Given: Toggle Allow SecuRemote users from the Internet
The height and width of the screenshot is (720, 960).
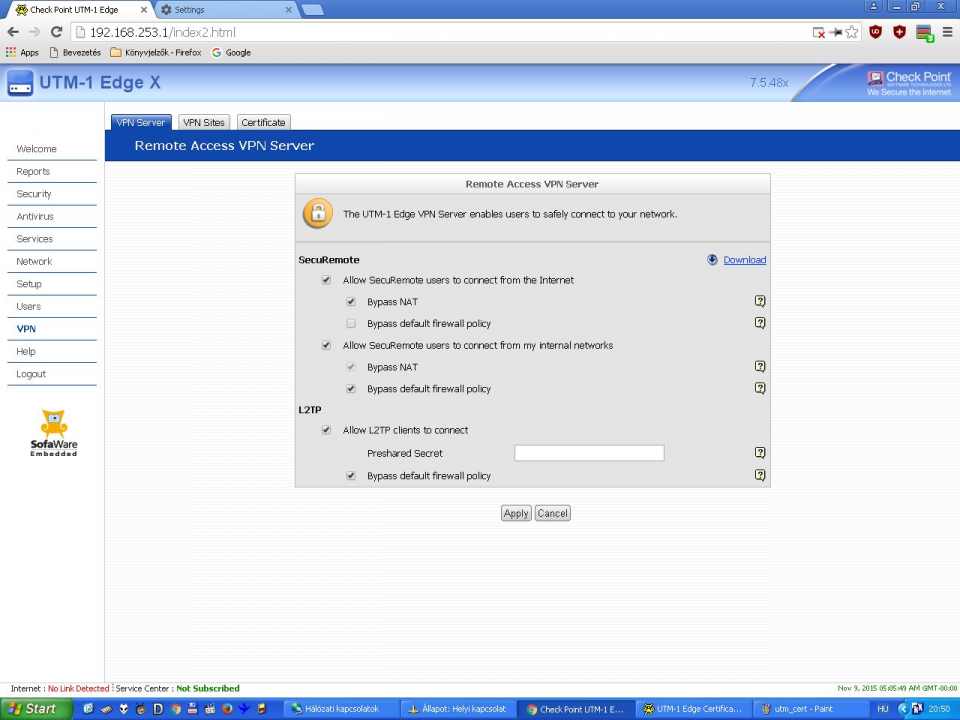Looking at the screenshot, I should point(326,280).
